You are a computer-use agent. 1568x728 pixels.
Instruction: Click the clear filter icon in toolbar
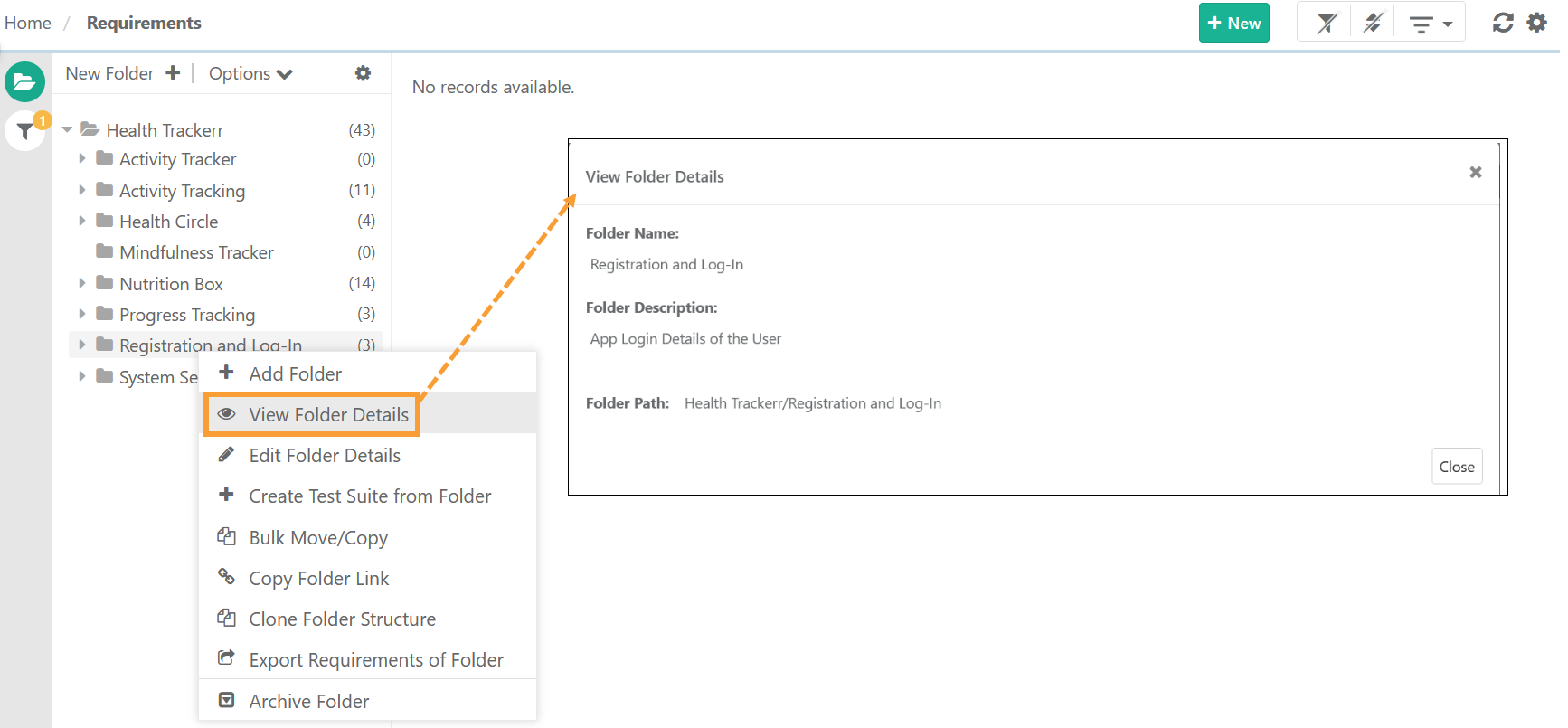[x=1326, y=24]
